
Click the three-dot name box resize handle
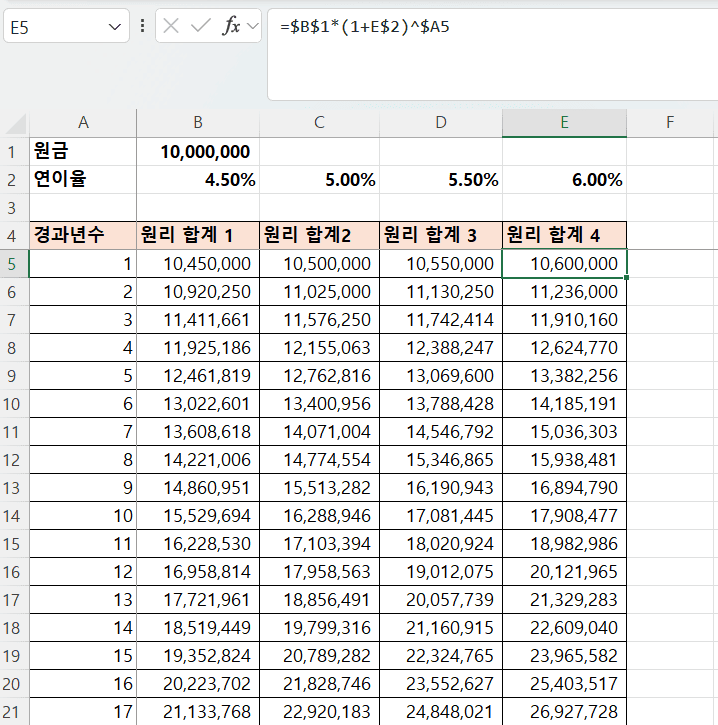click(x=142, y=26)
